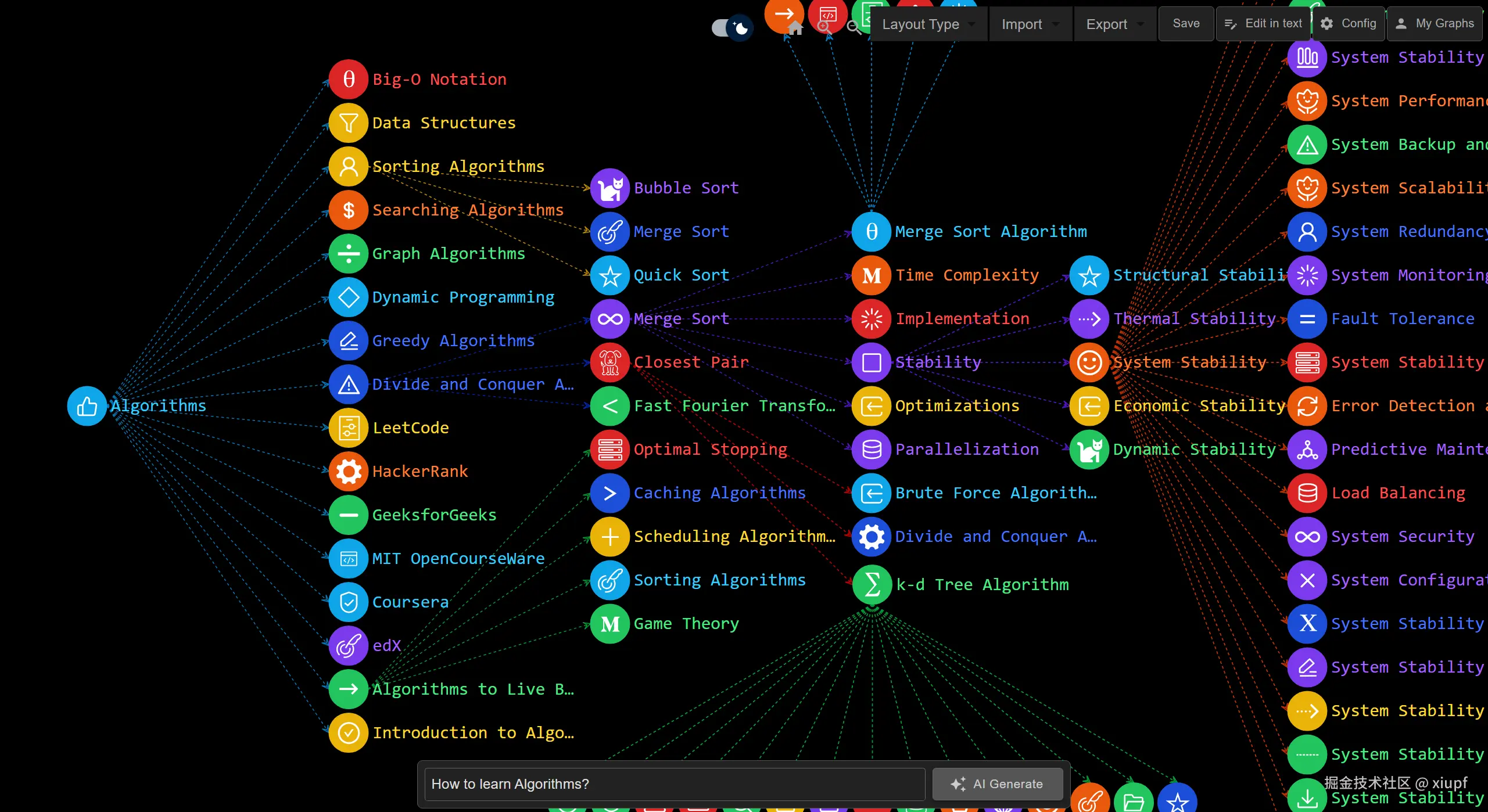This screenshot has width=1488, height=812.
Task: Click the home reset view icon
Action: tap(795, 27)
